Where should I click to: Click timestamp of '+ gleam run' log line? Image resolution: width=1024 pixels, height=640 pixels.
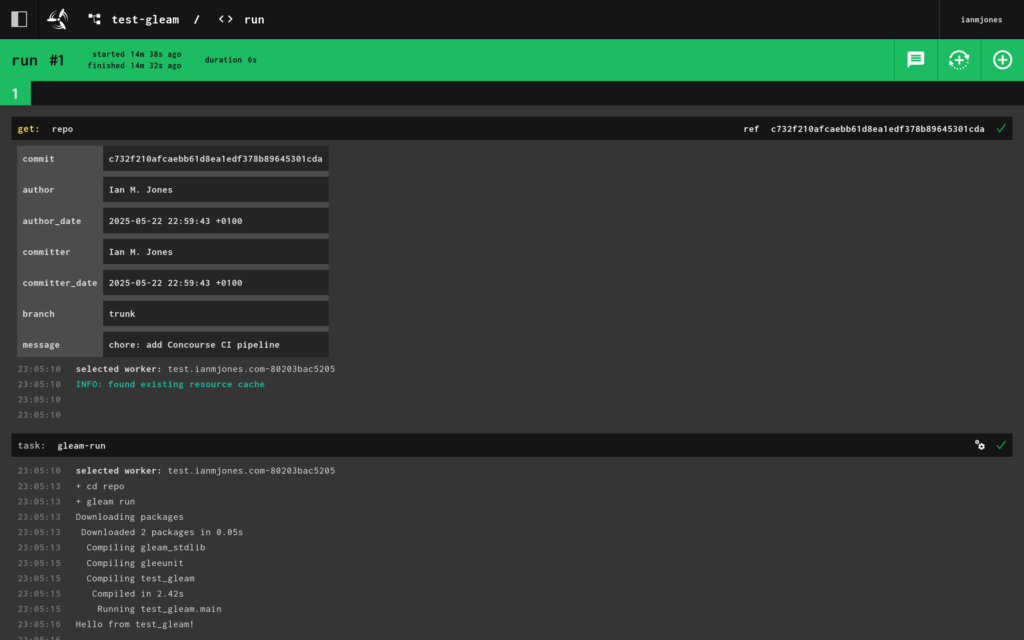[x=39, y=502]
